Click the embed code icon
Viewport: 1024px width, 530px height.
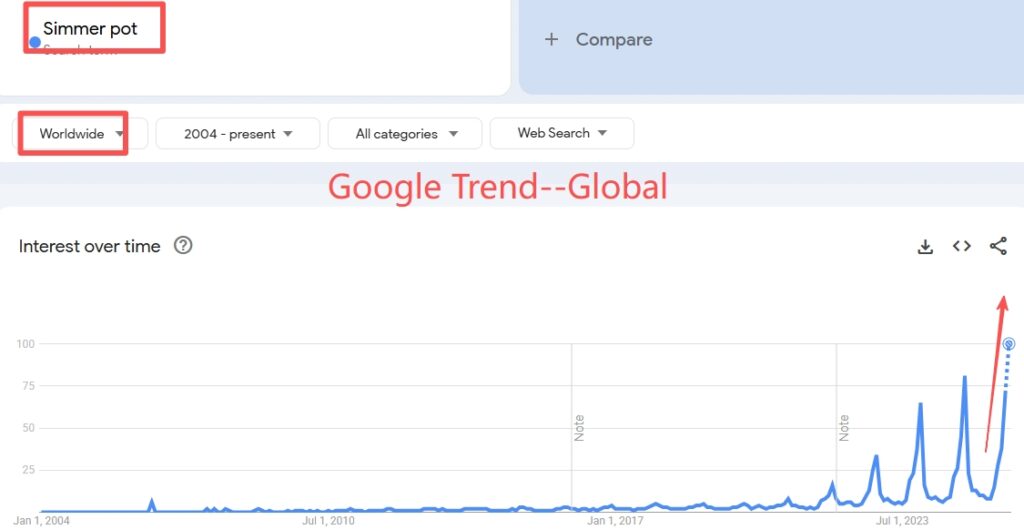(x=961, y=246)
